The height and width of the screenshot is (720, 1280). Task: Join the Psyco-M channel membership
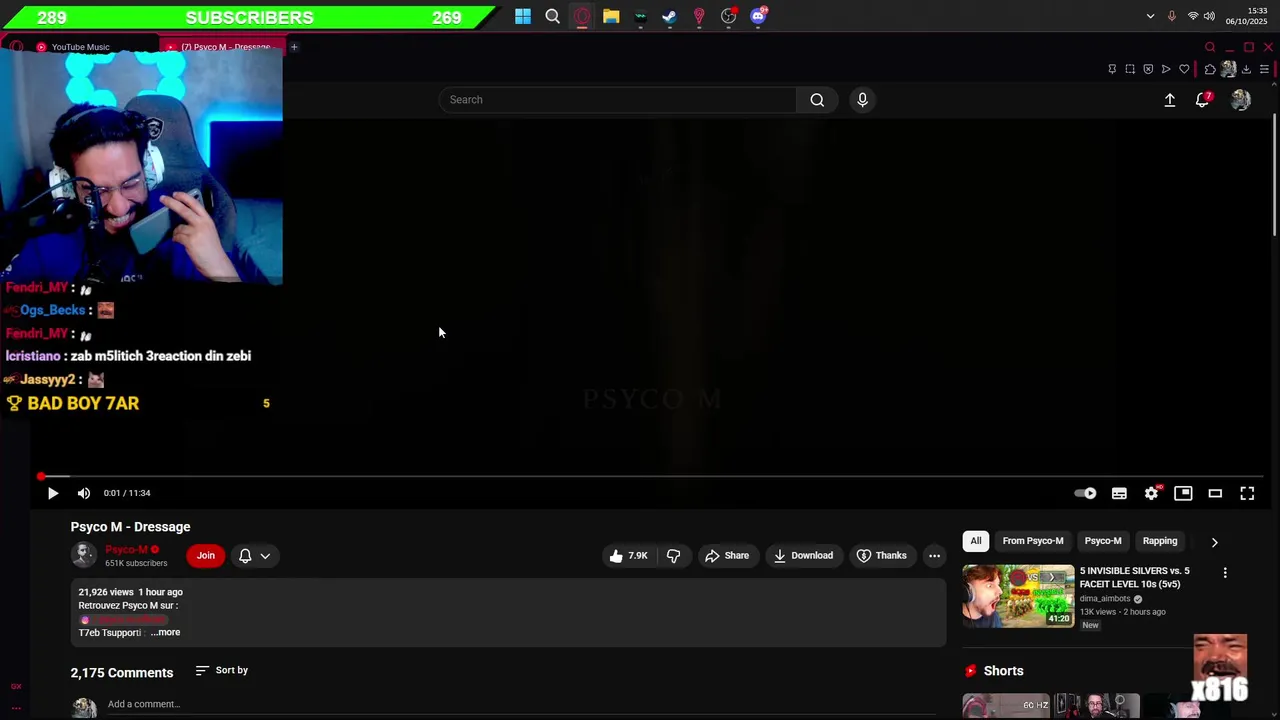[x=205, y=556]
